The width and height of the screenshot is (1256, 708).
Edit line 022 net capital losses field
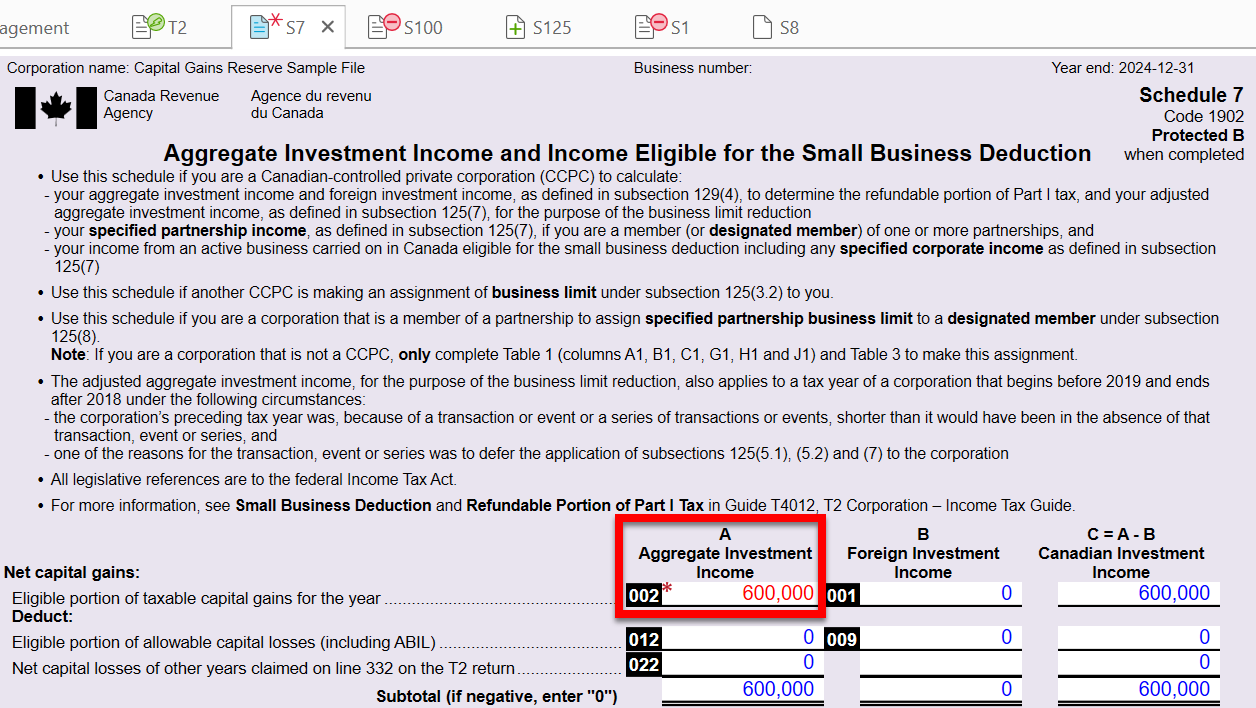(x=742, y=663)
